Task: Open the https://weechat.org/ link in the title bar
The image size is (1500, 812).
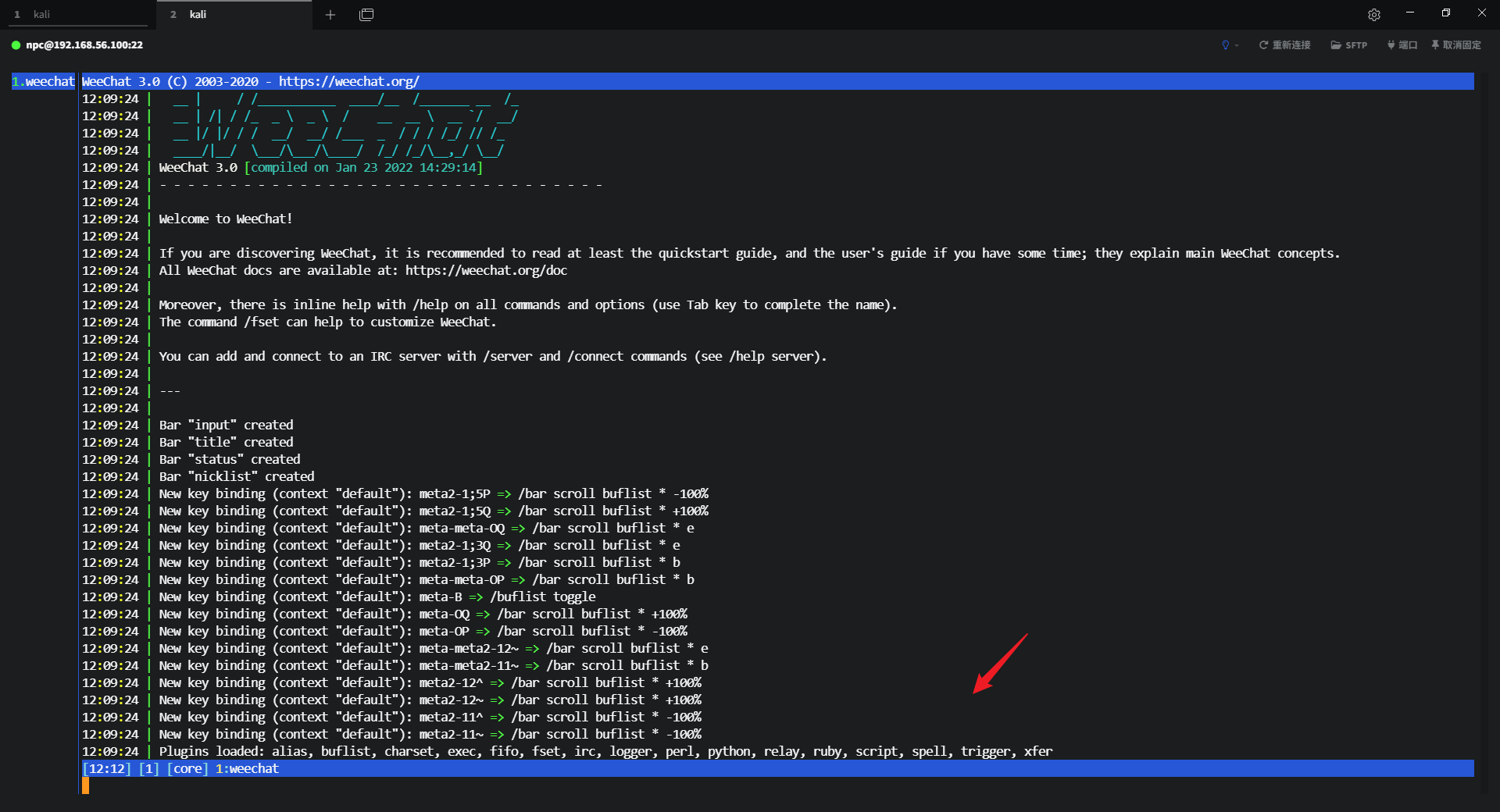Action: [348, 81]
